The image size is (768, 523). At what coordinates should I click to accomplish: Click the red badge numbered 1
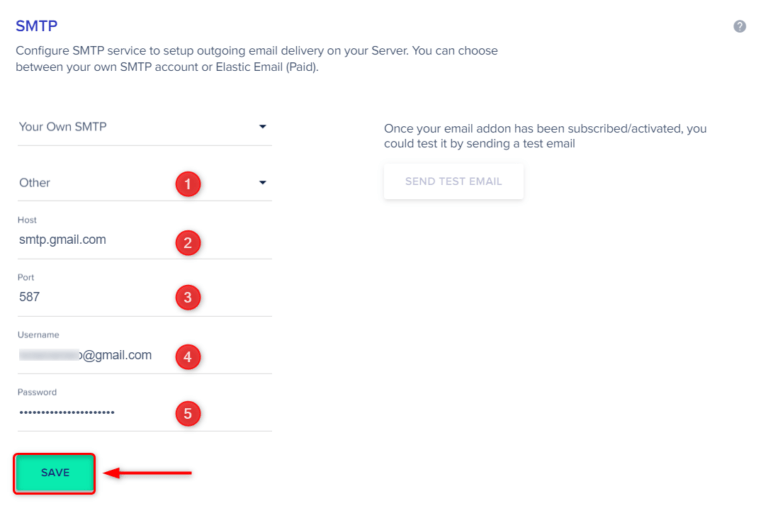click(x=187, y=183)
